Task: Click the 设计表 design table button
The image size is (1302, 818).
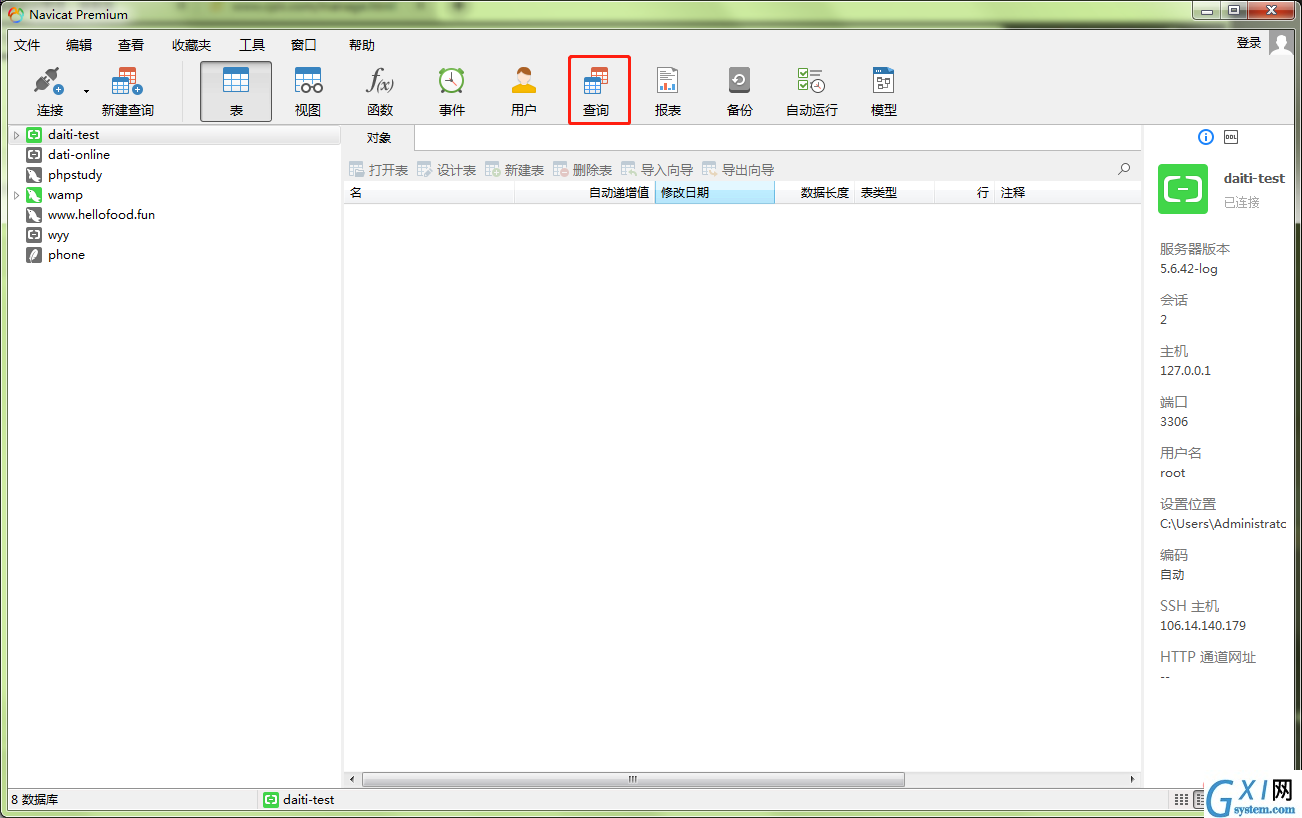Action: tap(447, 170)
